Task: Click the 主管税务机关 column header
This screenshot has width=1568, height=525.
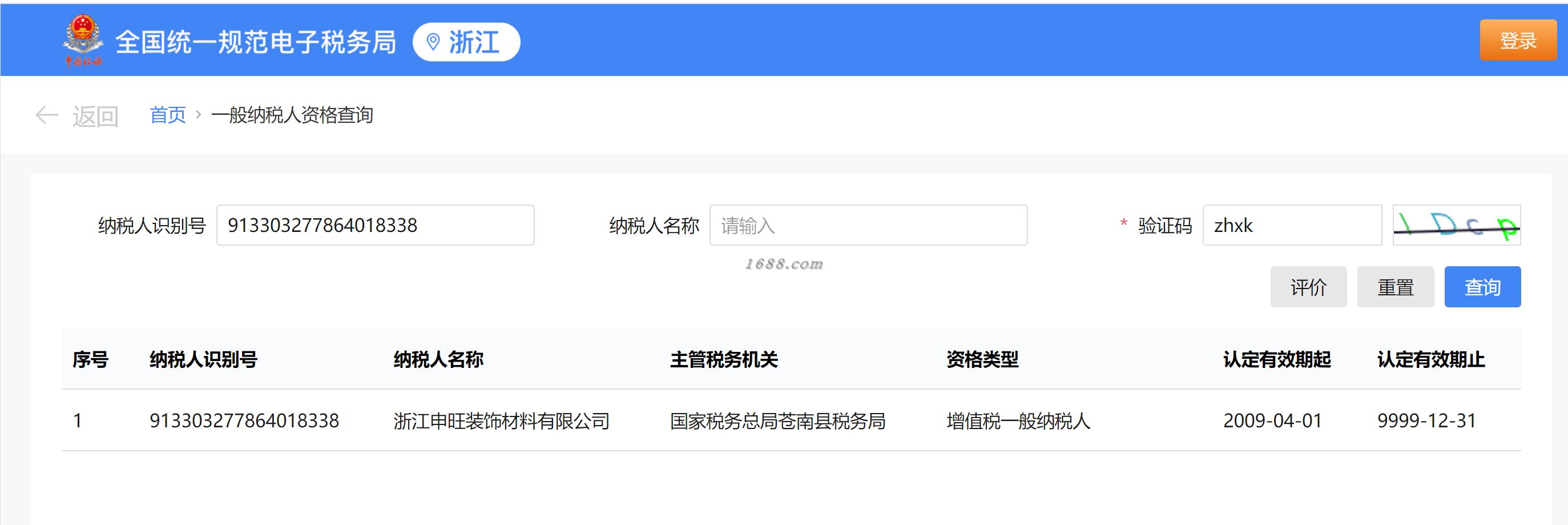Action: pyautogui.click(x=724, y=359)
